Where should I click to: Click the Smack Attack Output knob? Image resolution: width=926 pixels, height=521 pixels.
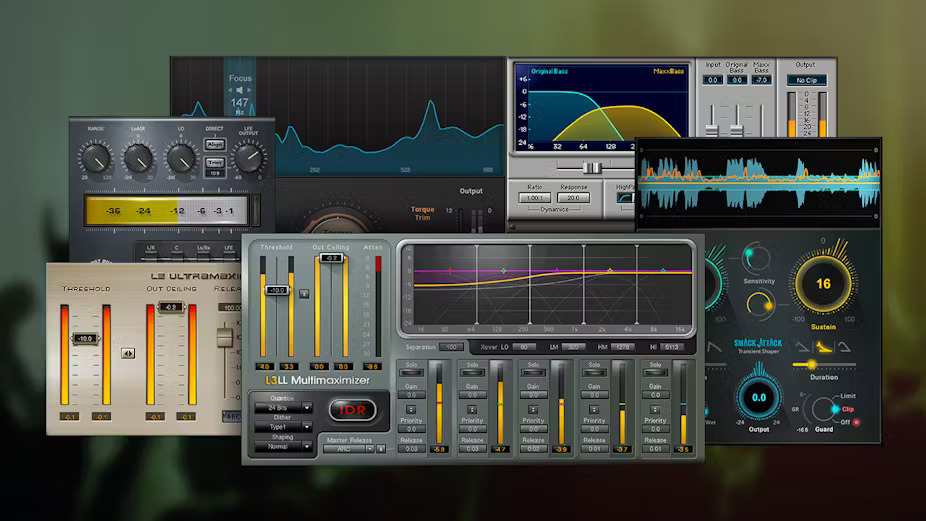pos(759,398)
